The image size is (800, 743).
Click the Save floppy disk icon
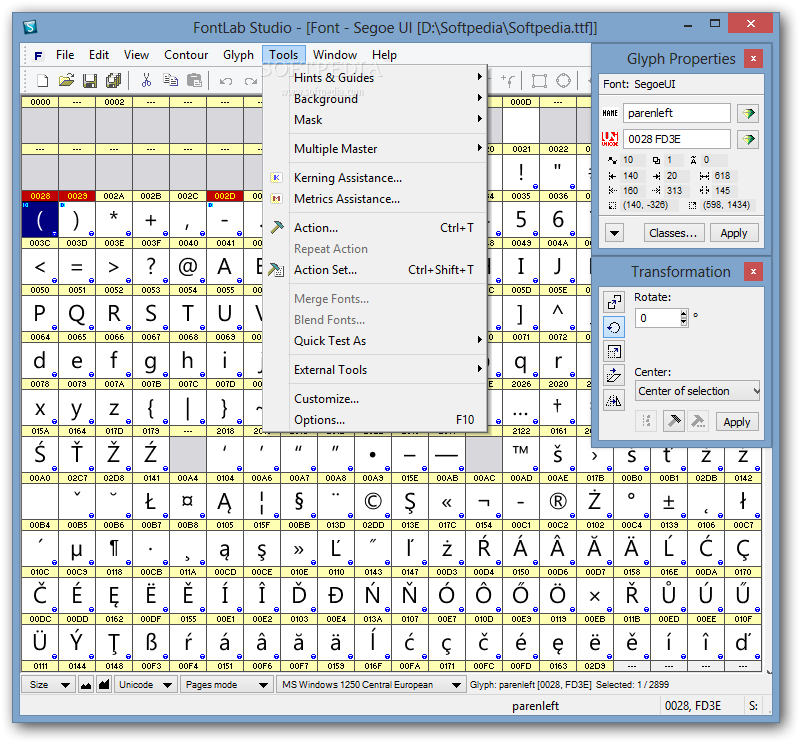[x=90, y=81]
